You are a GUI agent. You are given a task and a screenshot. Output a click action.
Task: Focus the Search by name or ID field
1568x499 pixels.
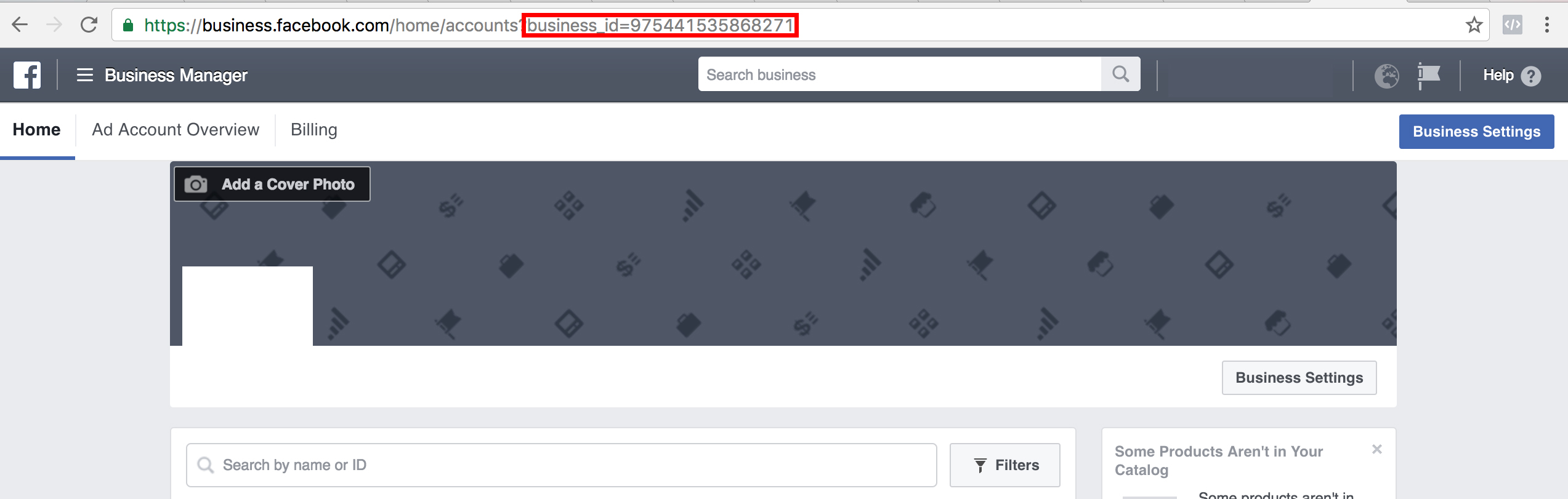point(561,465)
